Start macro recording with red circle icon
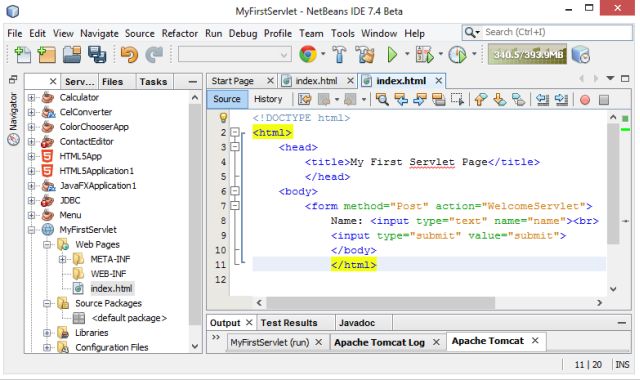Screen dimensions: 640x380 pyautogui.click(x=585, y=100)
